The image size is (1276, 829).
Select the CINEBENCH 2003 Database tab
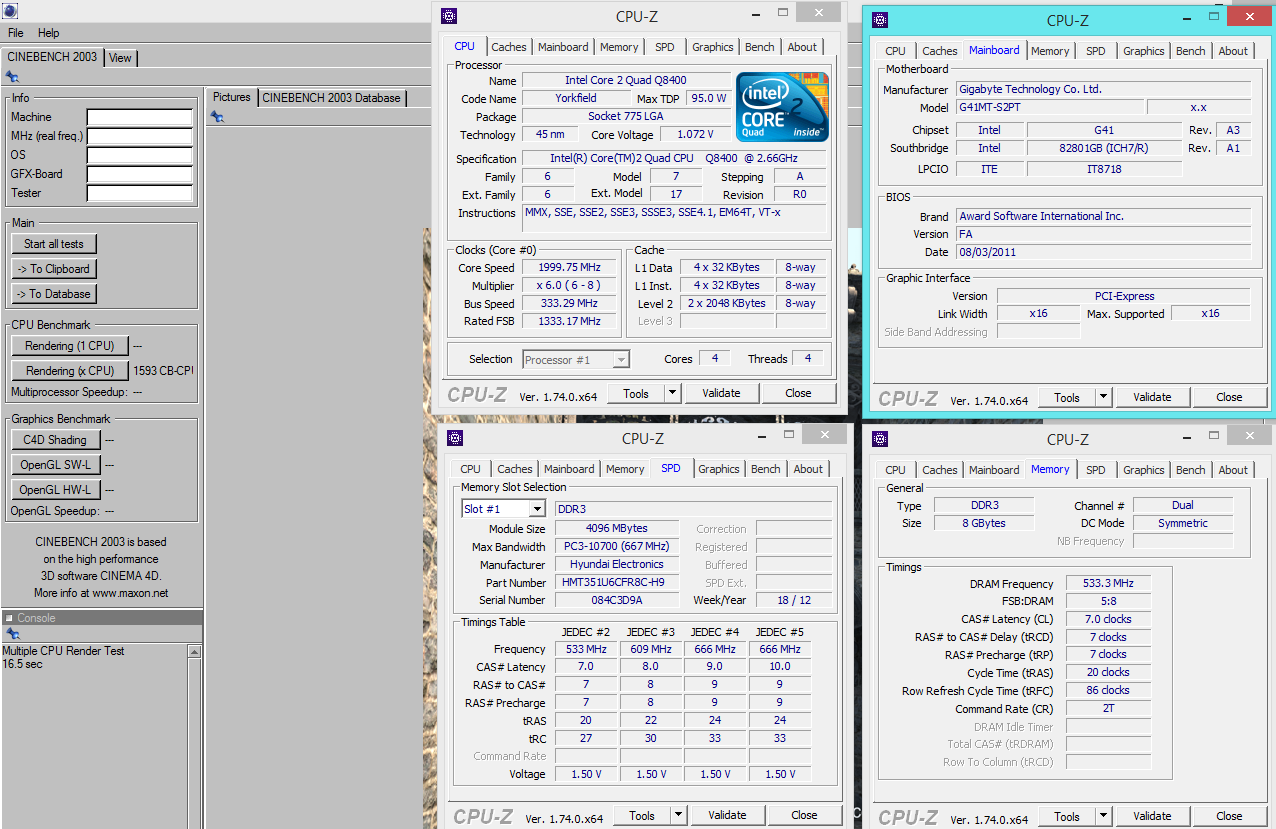click(331, 98)
